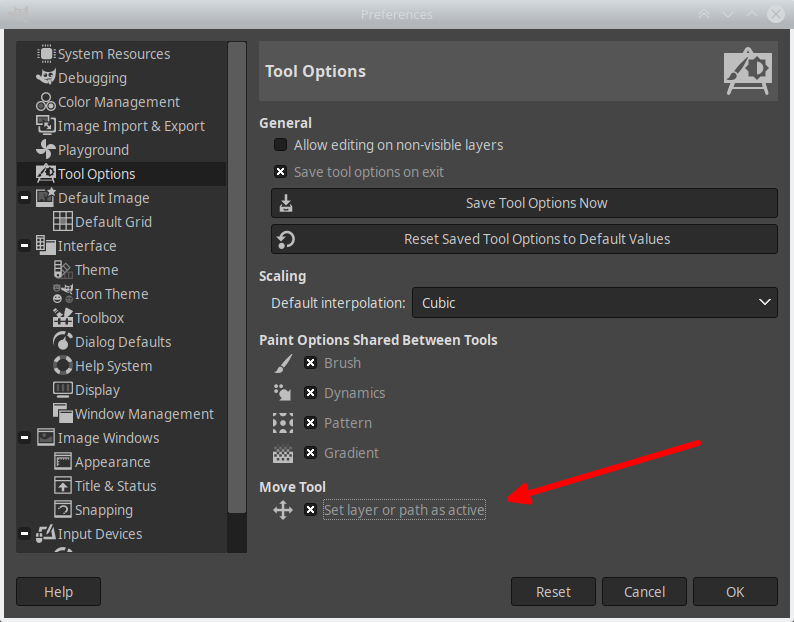Click the category list vertical scrollbar

click(x=236, y=278)
